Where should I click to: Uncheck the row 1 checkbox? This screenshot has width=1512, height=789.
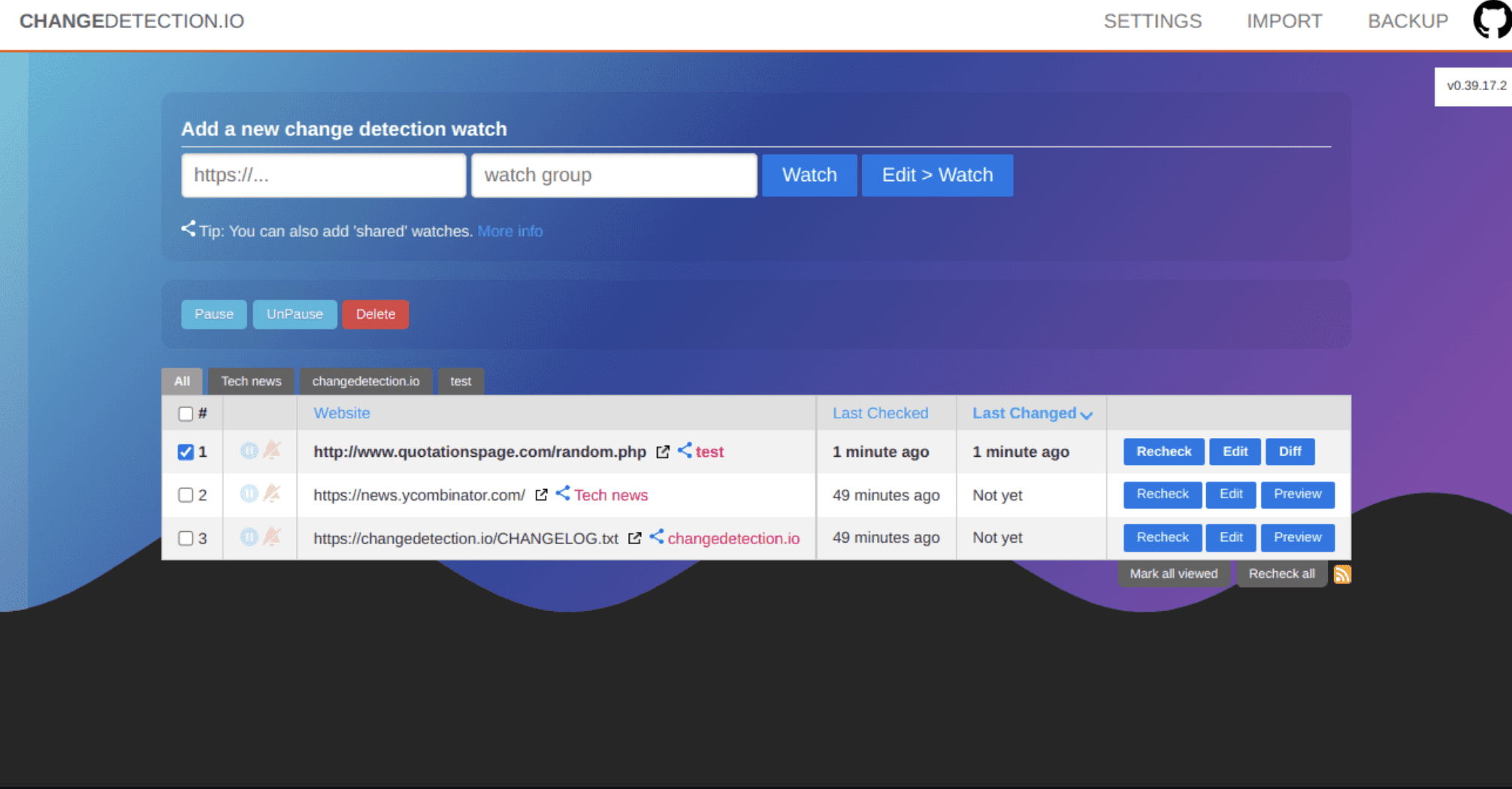(x=186, y=452)
